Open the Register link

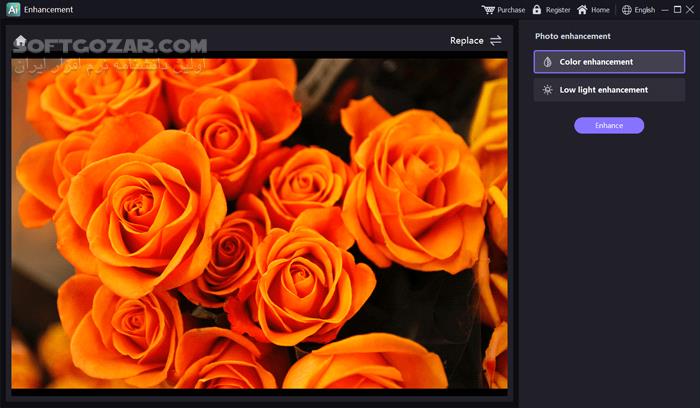click(558, 10)
